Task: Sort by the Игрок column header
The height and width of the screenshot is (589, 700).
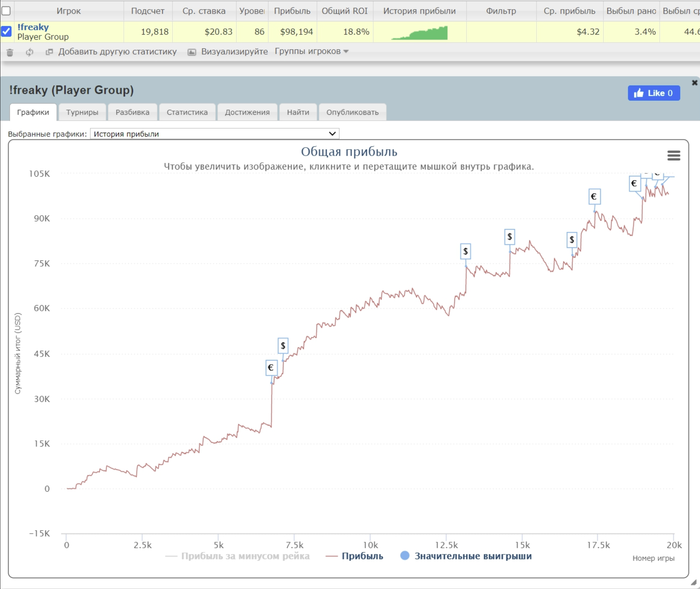Action: (x=68, y=11)
